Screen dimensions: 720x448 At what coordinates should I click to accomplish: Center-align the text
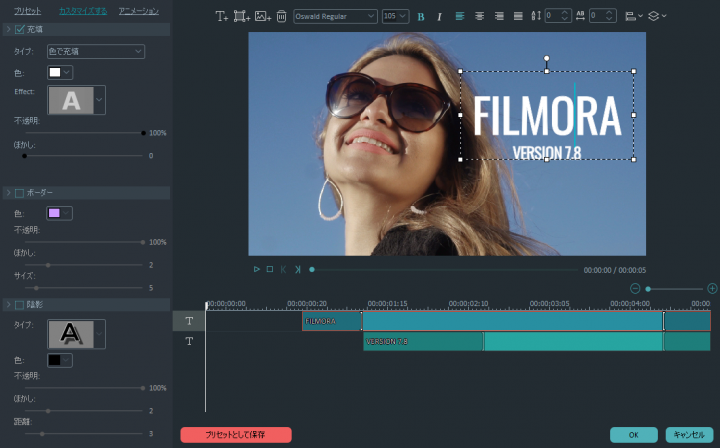[x=479, y=16]
